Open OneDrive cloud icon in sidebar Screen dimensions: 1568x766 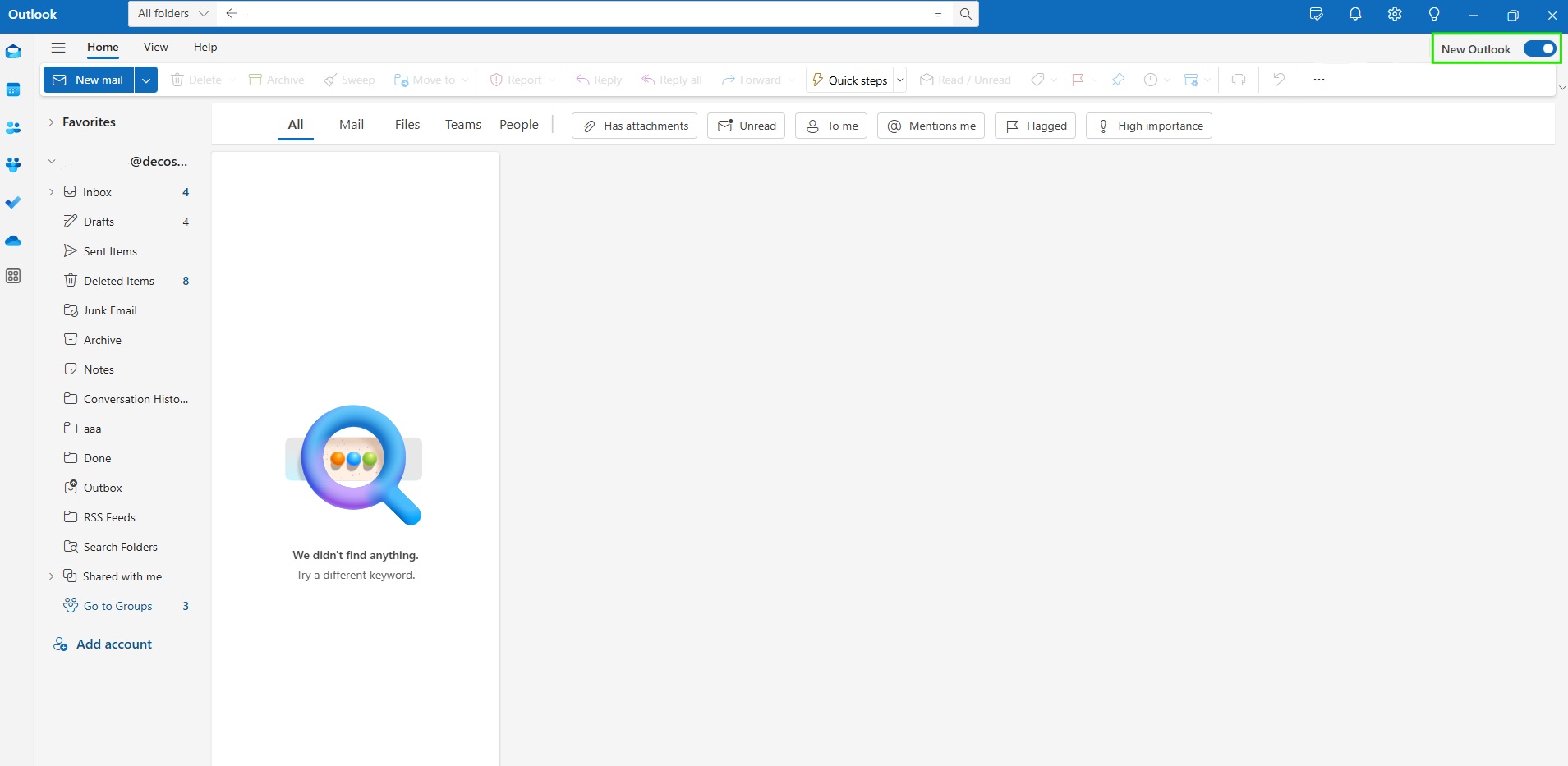[x=13, y=241]
